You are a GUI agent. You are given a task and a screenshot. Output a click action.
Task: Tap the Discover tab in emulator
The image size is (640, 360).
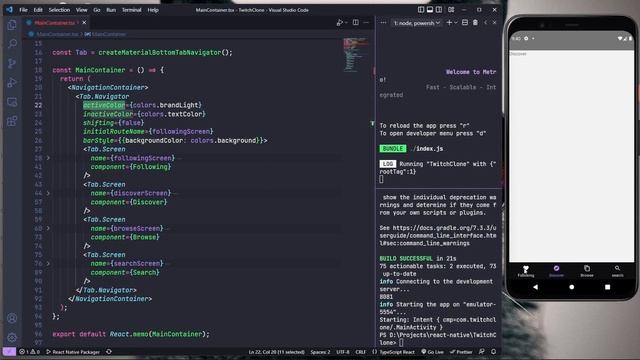coord(556,271)
